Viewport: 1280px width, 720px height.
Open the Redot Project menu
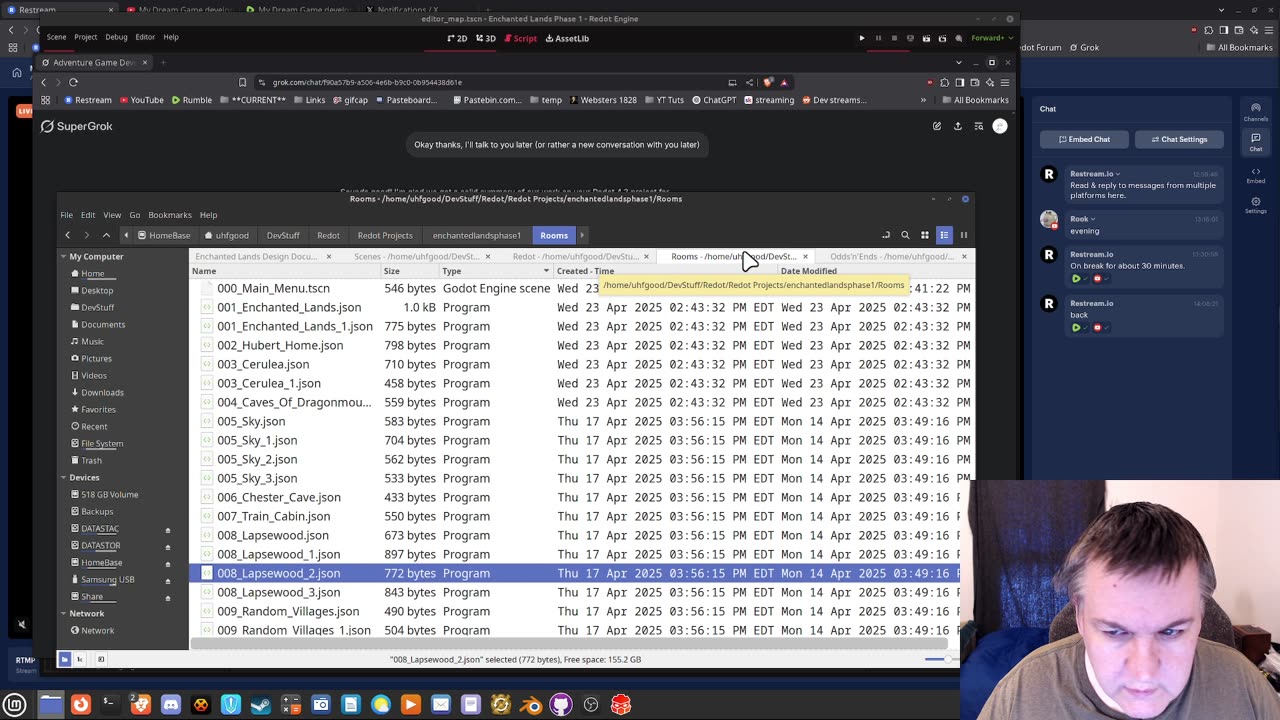click(x=86, y=37)
